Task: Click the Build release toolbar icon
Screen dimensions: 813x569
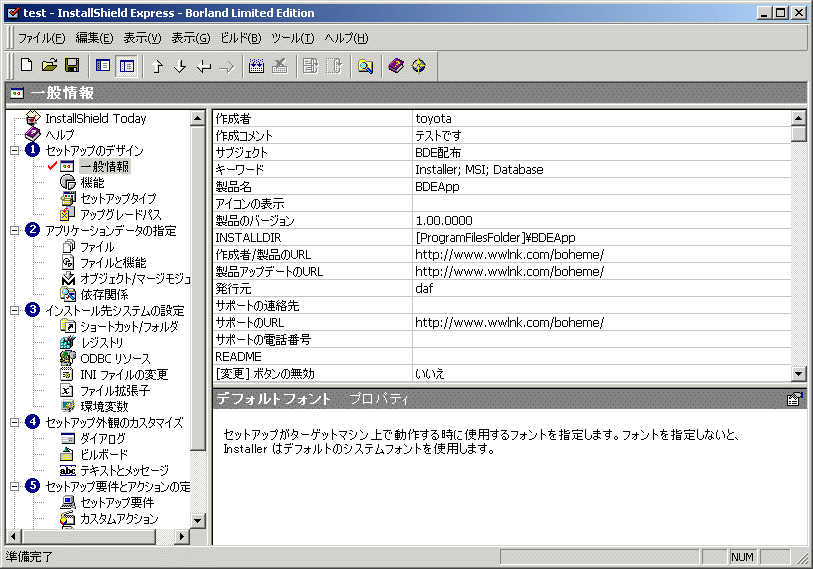Action: coord(256,66)
